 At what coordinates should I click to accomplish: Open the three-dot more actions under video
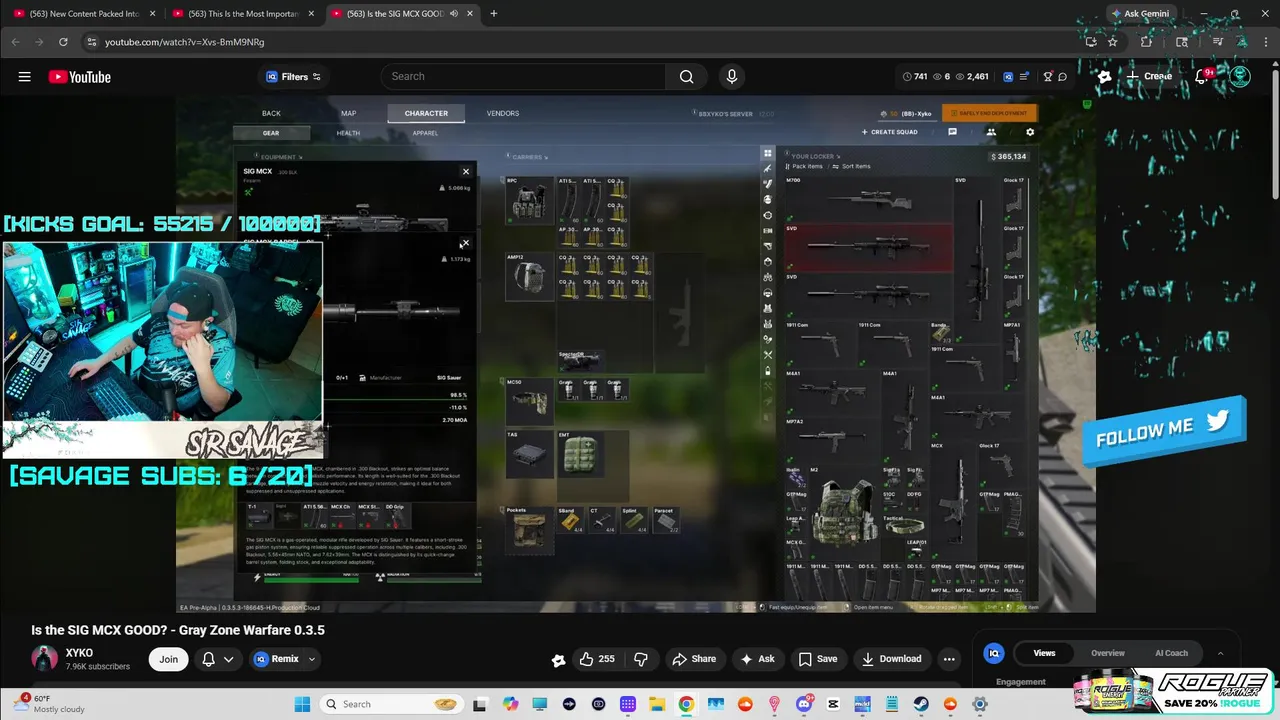949,659
